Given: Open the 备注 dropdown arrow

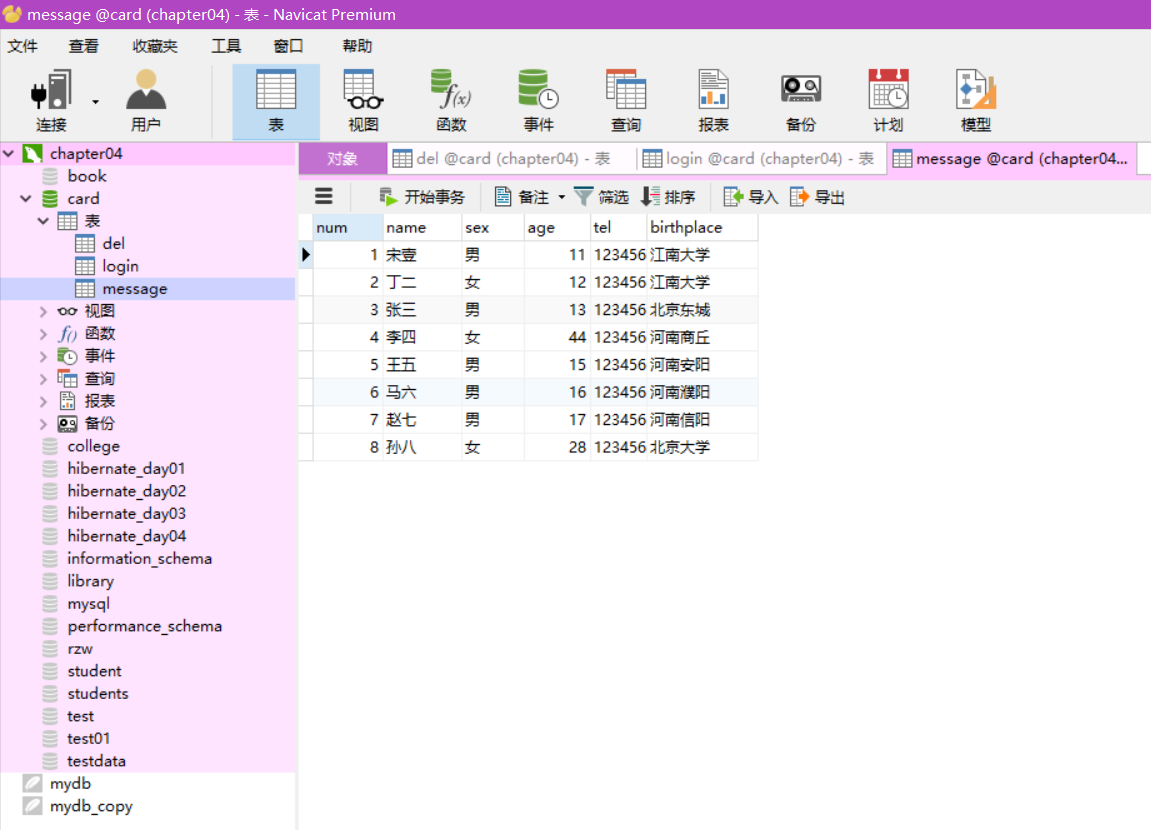Looking at the screenshot, I should [561, 196].
